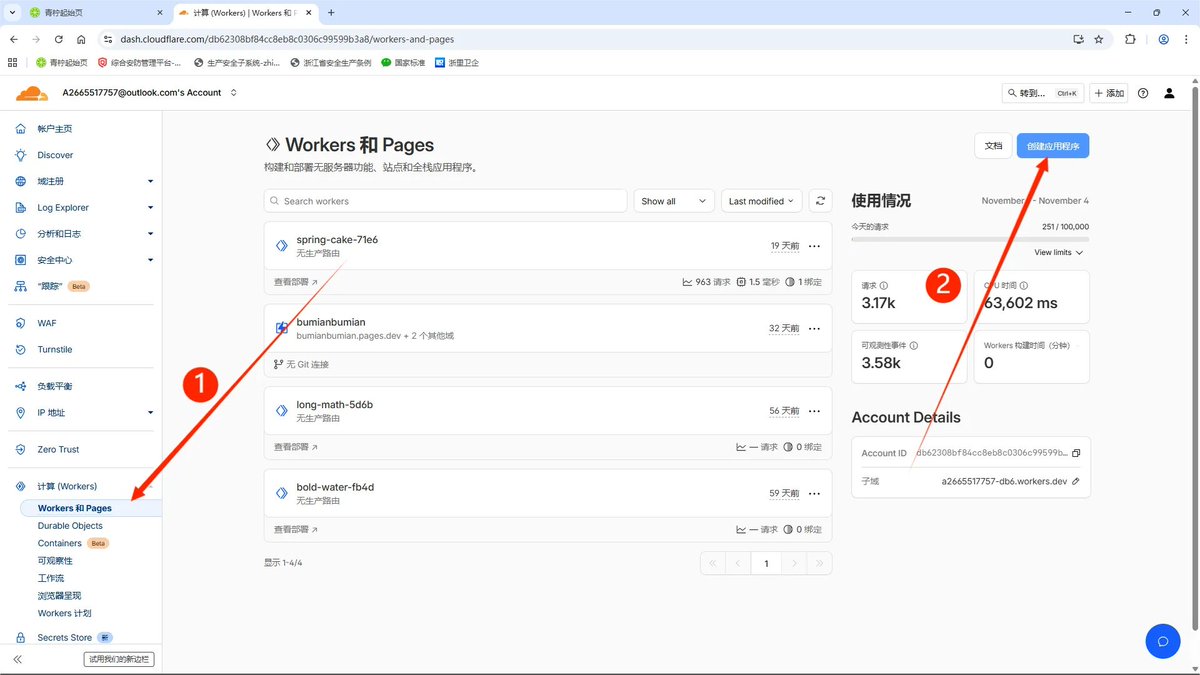1200x675 pixels.
Task: Open the 国家标准 bookmark
Action: pyautogui.click(x=403, y=62)
